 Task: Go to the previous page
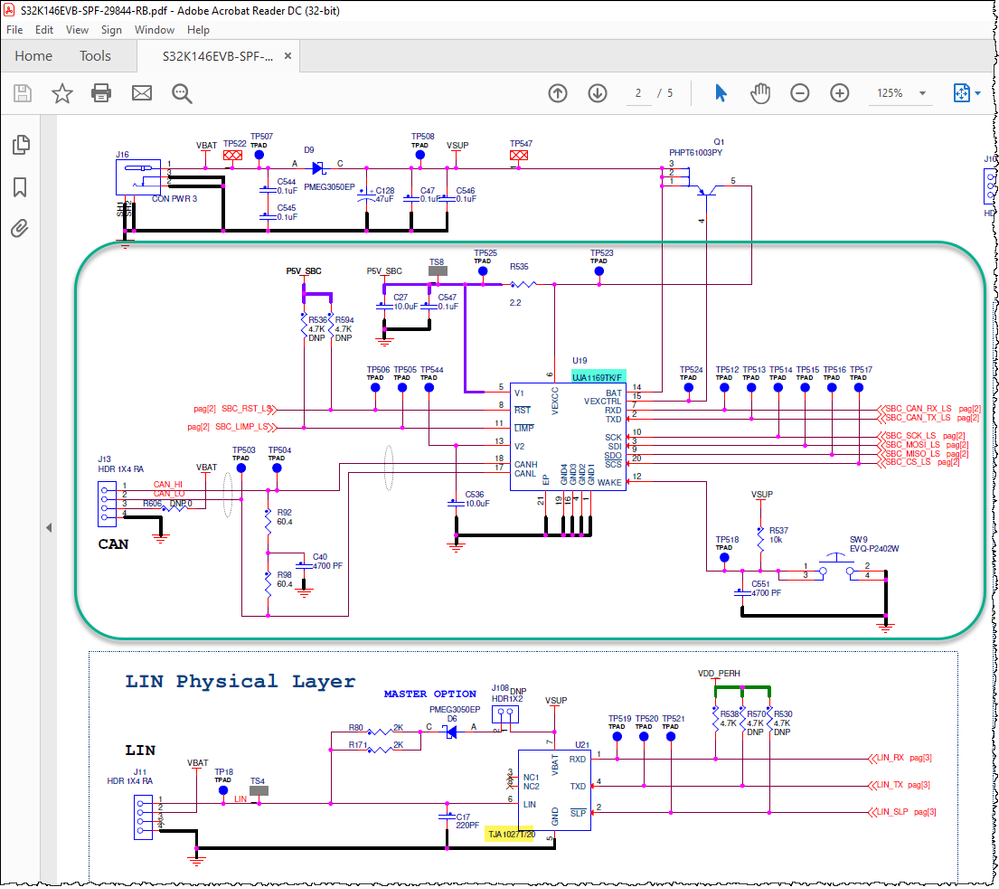click(x=557, y=92)
